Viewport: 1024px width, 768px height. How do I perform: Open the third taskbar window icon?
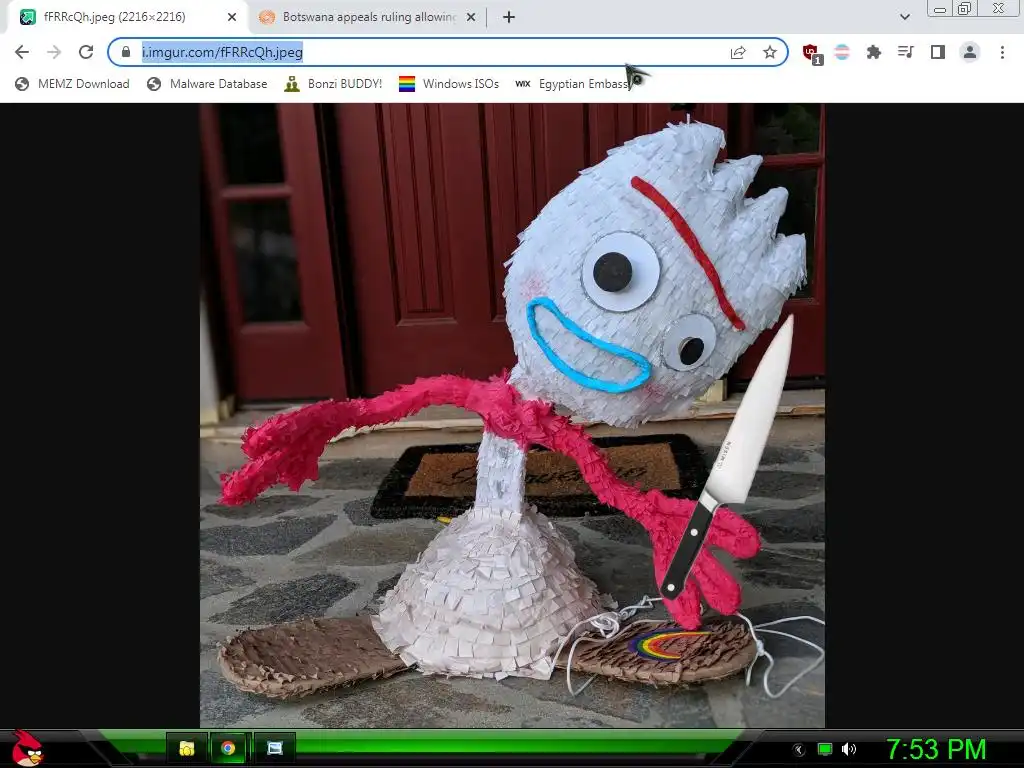click(x=275, y=748)
